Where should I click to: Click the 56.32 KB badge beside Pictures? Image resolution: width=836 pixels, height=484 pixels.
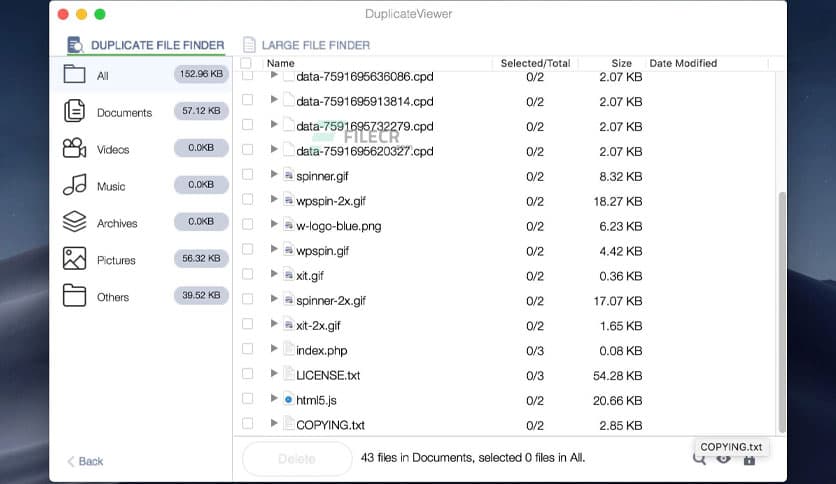click(201, 258)
